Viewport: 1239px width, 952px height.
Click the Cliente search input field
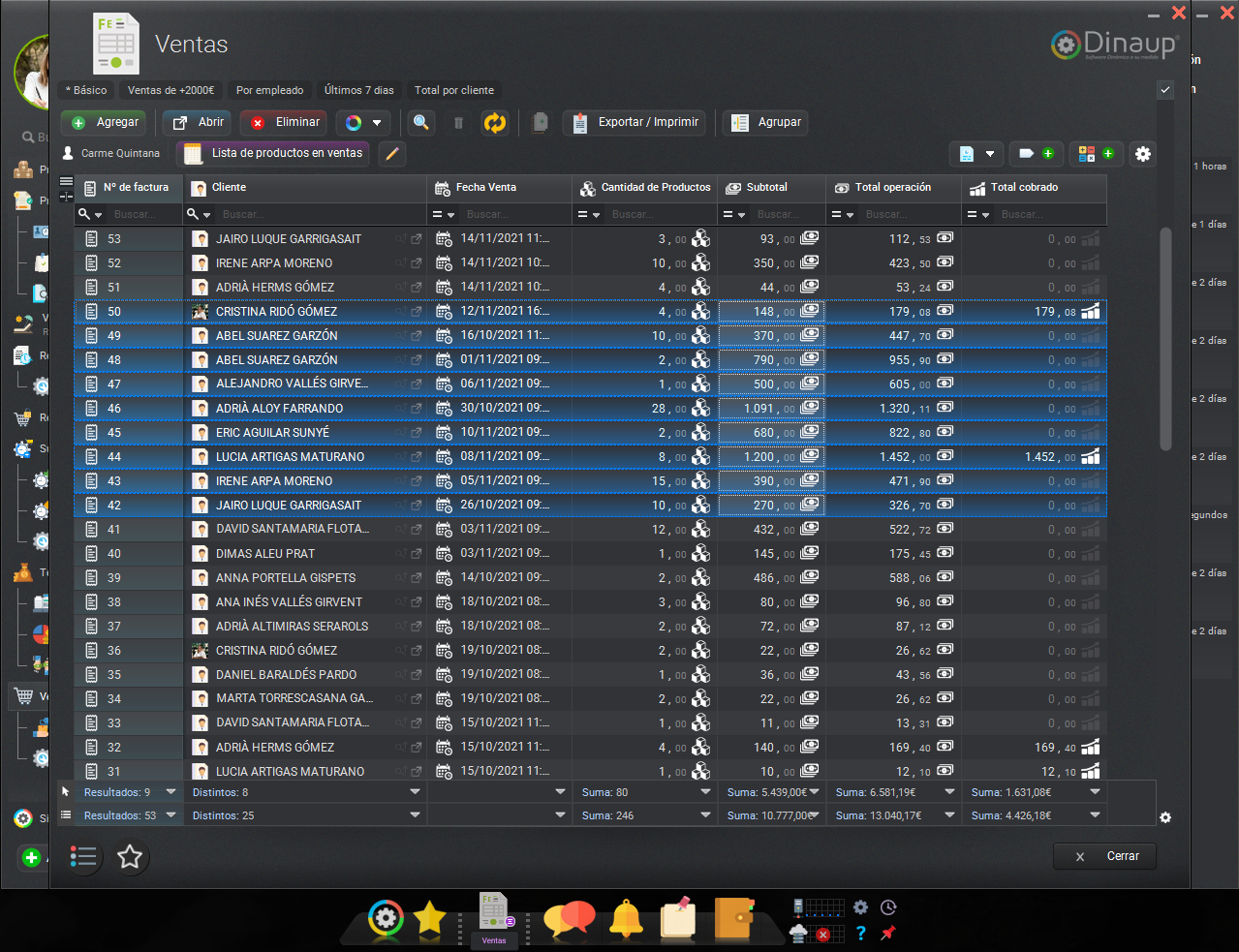(320, 214)
